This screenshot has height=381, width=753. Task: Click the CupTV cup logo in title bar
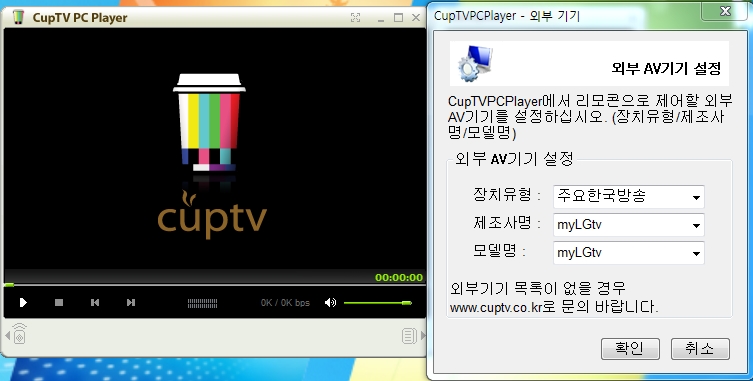coord(18,17)
